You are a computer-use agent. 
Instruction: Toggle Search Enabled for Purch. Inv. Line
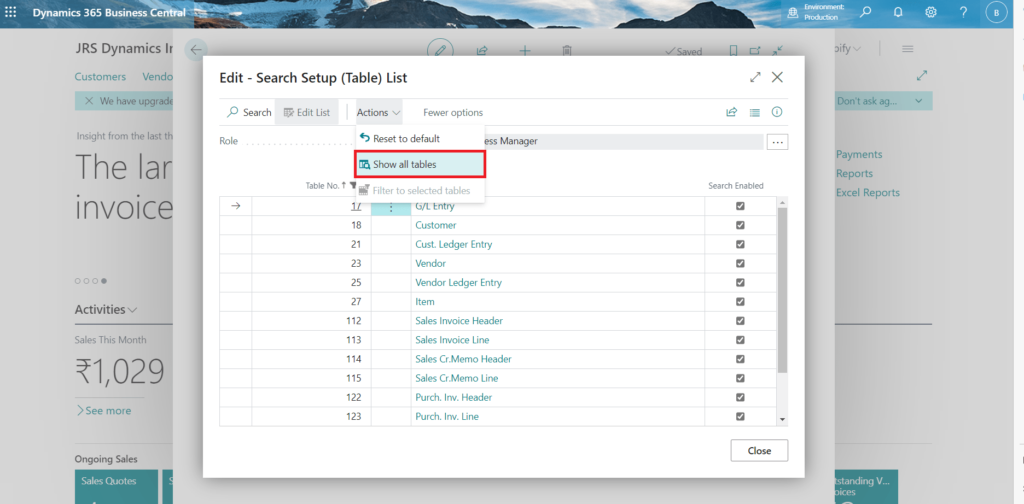[x=740, y=417]
